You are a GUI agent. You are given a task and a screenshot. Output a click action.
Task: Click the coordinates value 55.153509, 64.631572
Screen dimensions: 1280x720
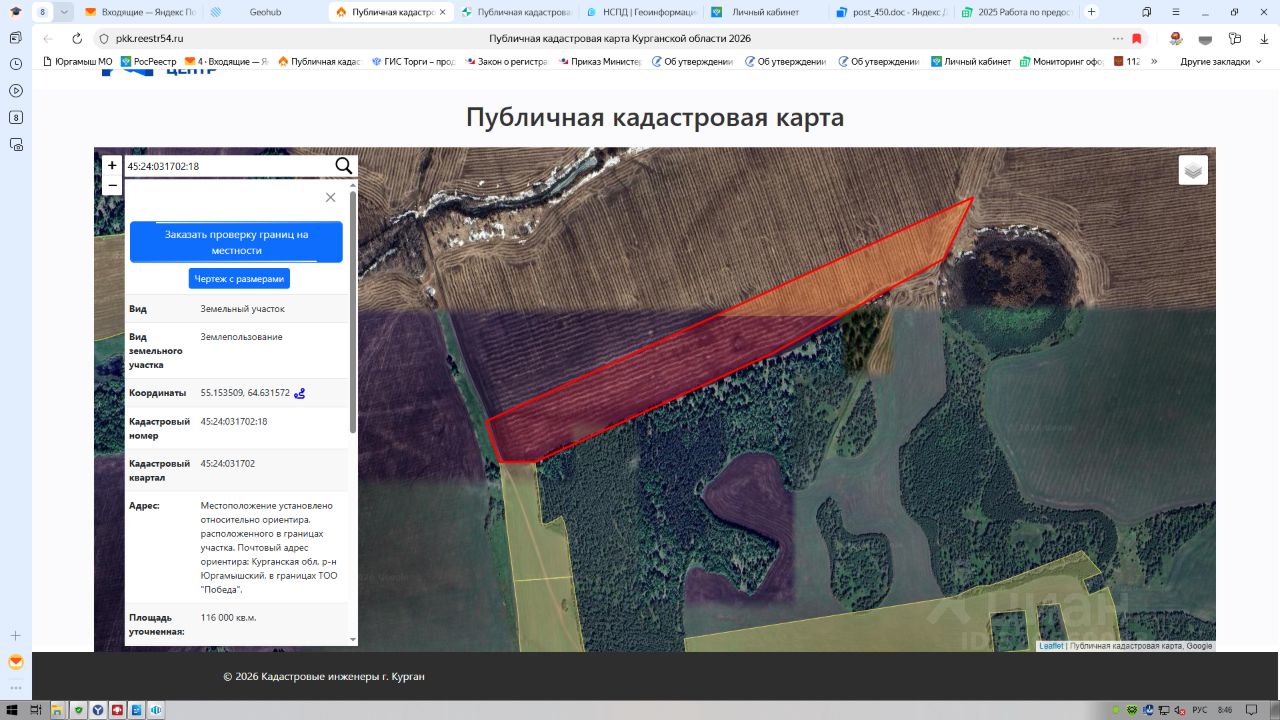[245, 393]
